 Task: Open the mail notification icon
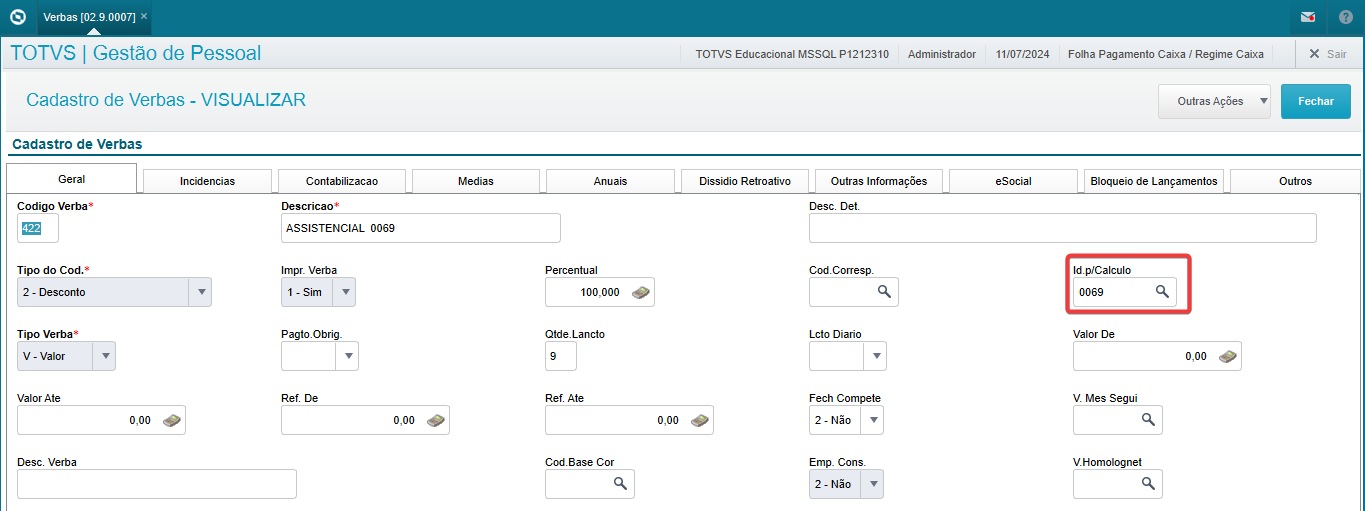click(1307, 17)
